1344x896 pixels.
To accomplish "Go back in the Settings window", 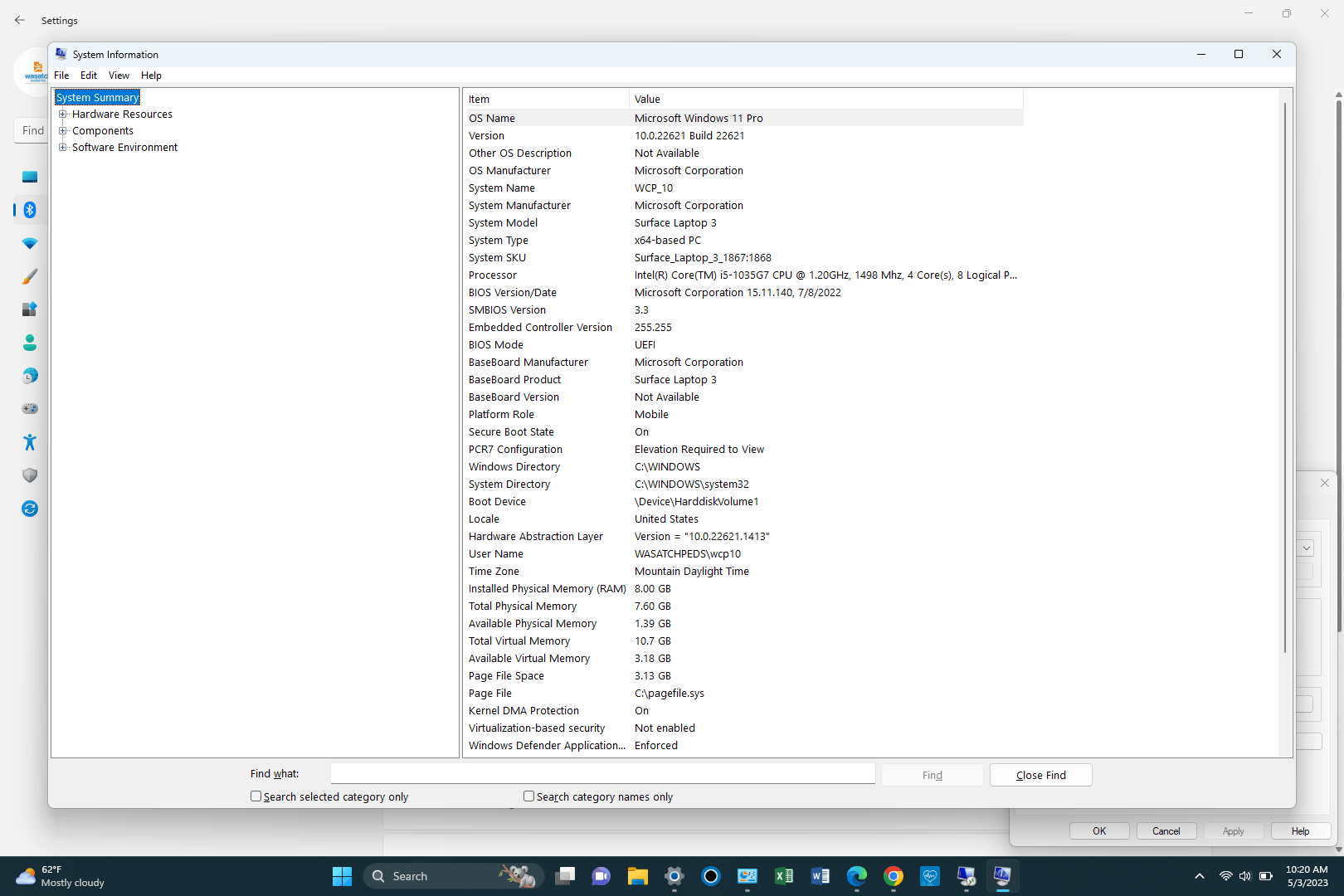I will (20, 20).
